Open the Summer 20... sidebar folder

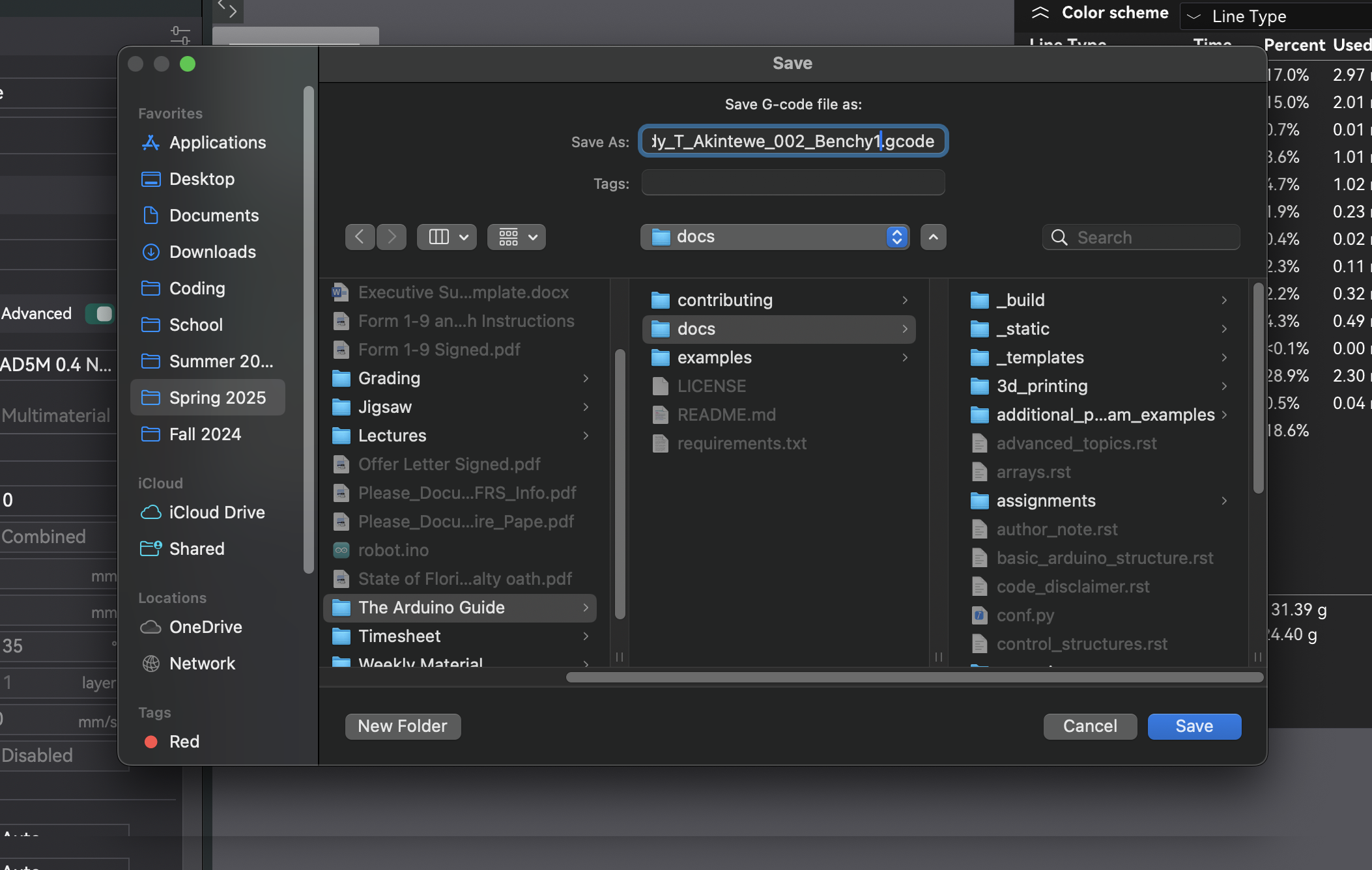(x=207, y=361)
